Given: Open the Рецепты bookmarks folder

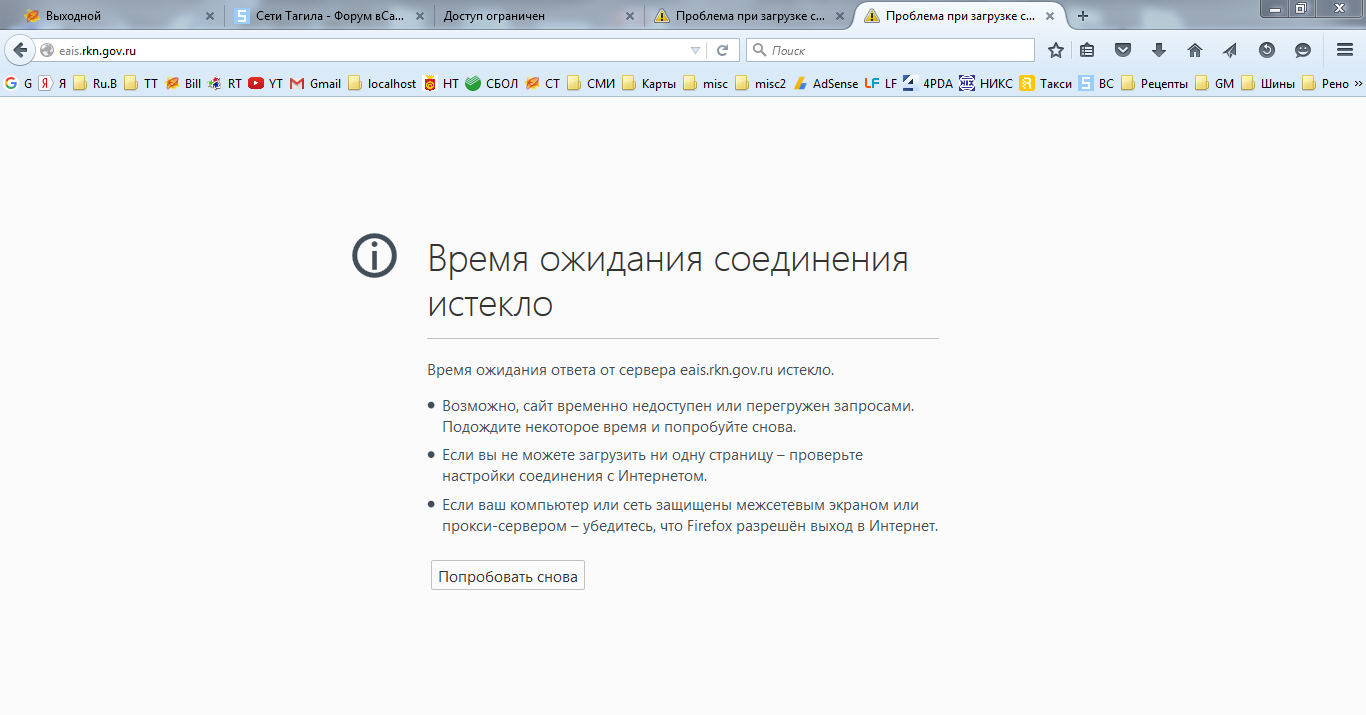Looking at the screenshot, I should pos(1155,84).
